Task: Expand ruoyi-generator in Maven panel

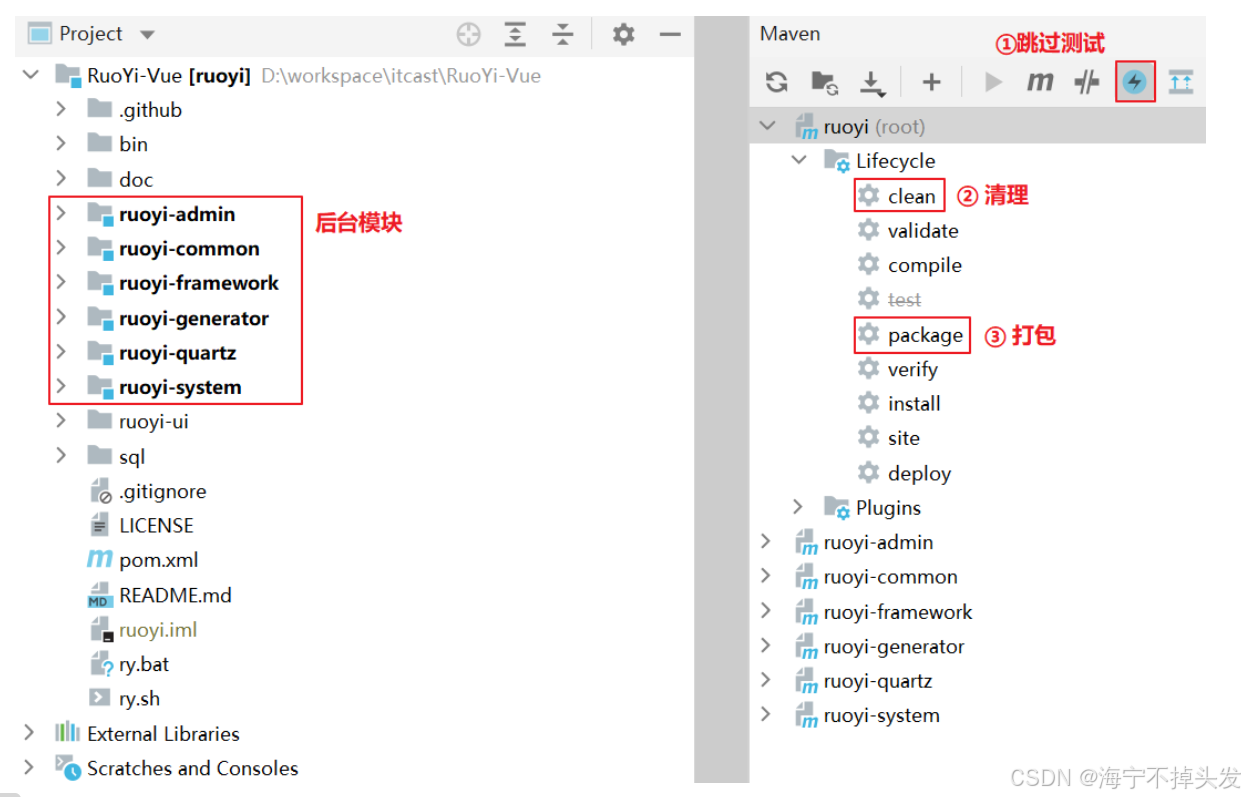Action: tap(767, 646)
